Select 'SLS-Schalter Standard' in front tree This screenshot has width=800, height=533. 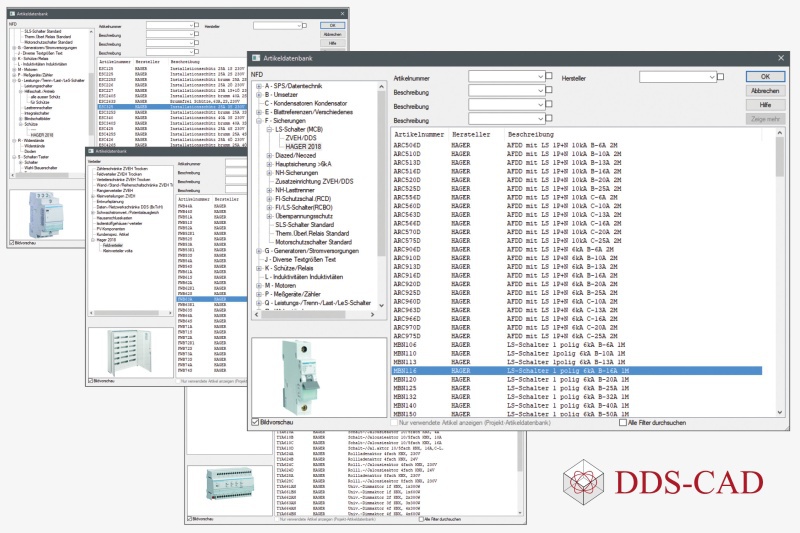tap(305, 225)
